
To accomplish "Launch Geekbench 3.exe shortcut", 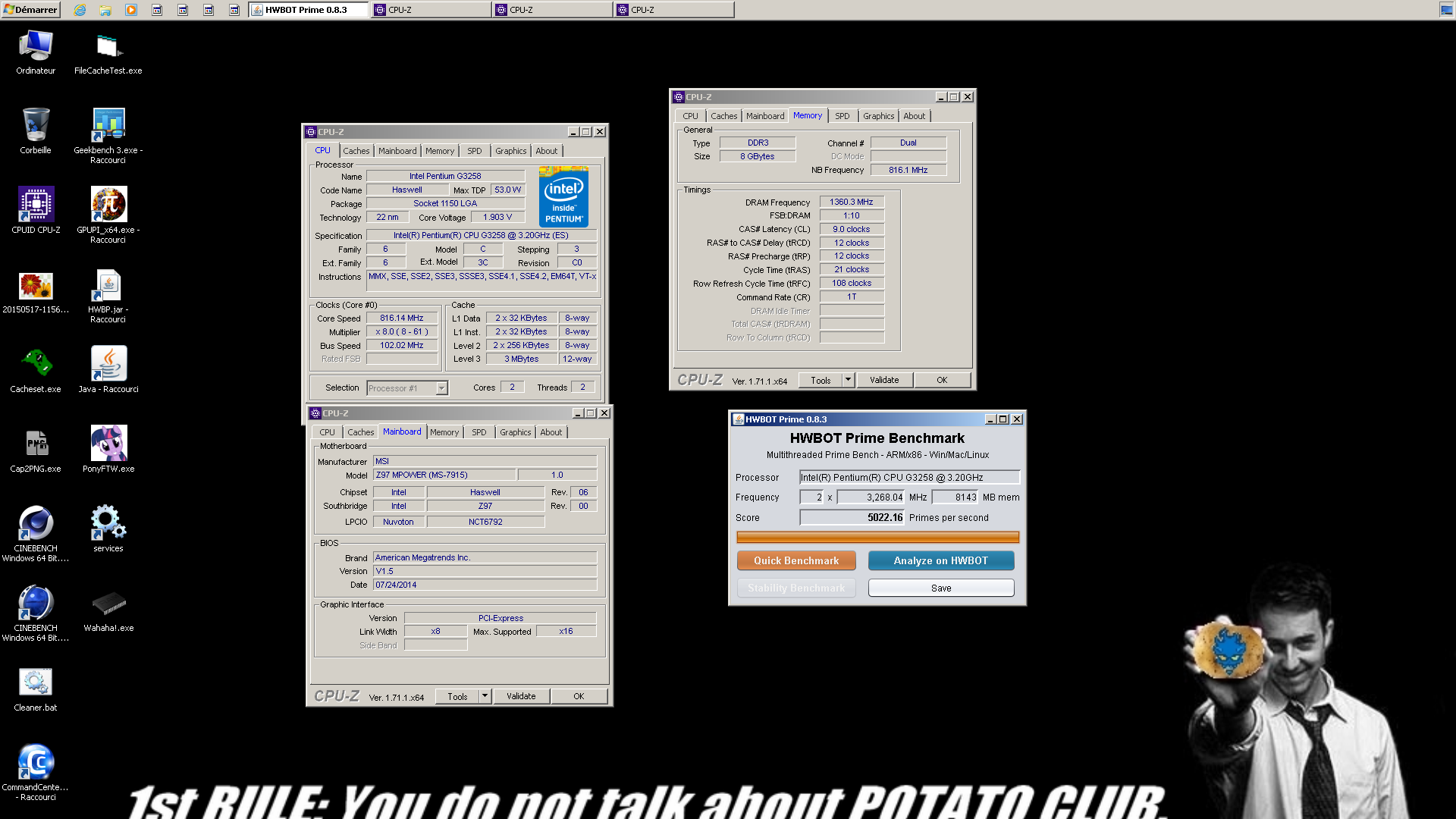I will (x=108, y=136).
